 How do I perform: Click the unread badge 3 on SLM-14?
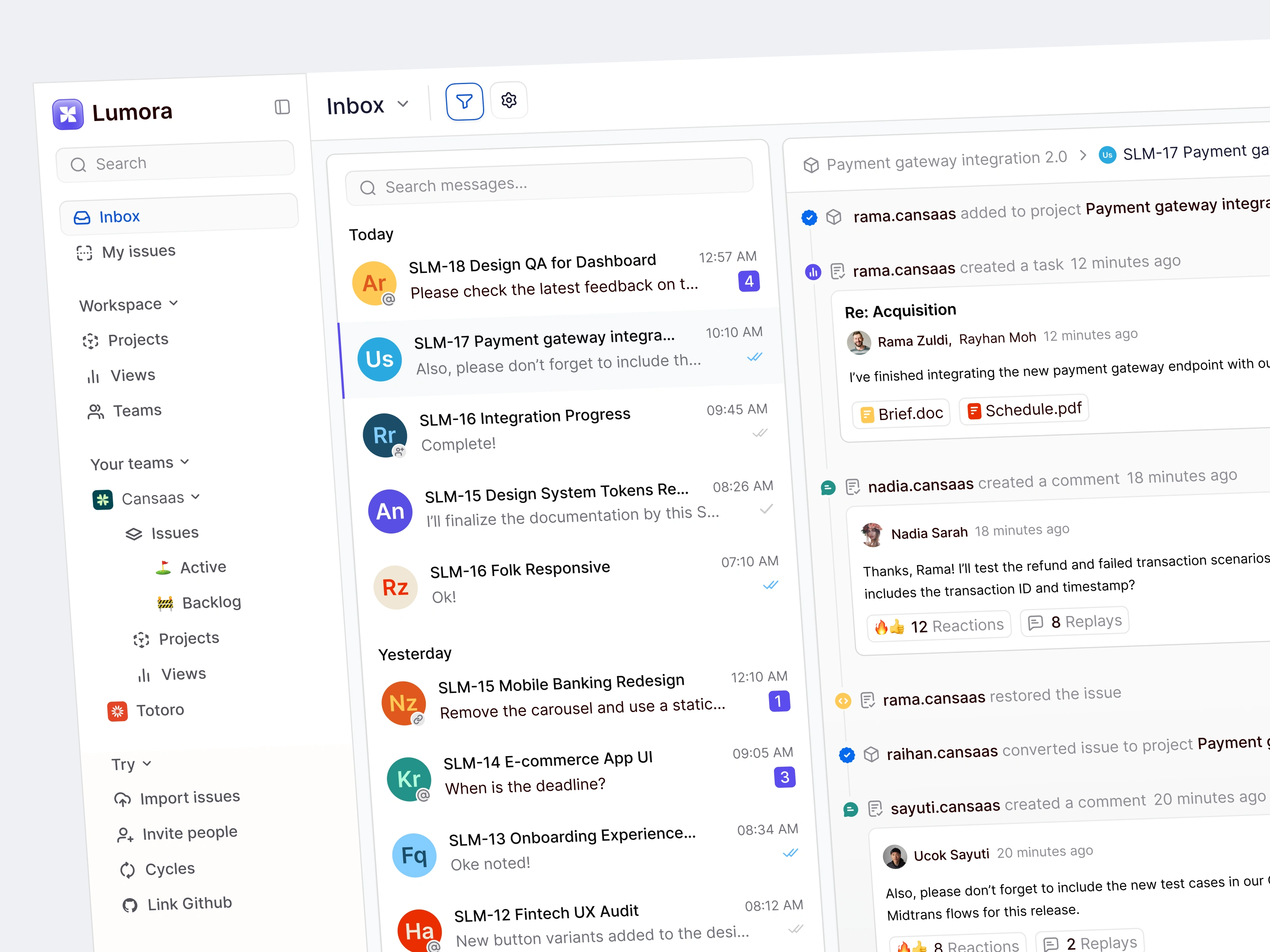pyautogui.click(x=784, y=777)
